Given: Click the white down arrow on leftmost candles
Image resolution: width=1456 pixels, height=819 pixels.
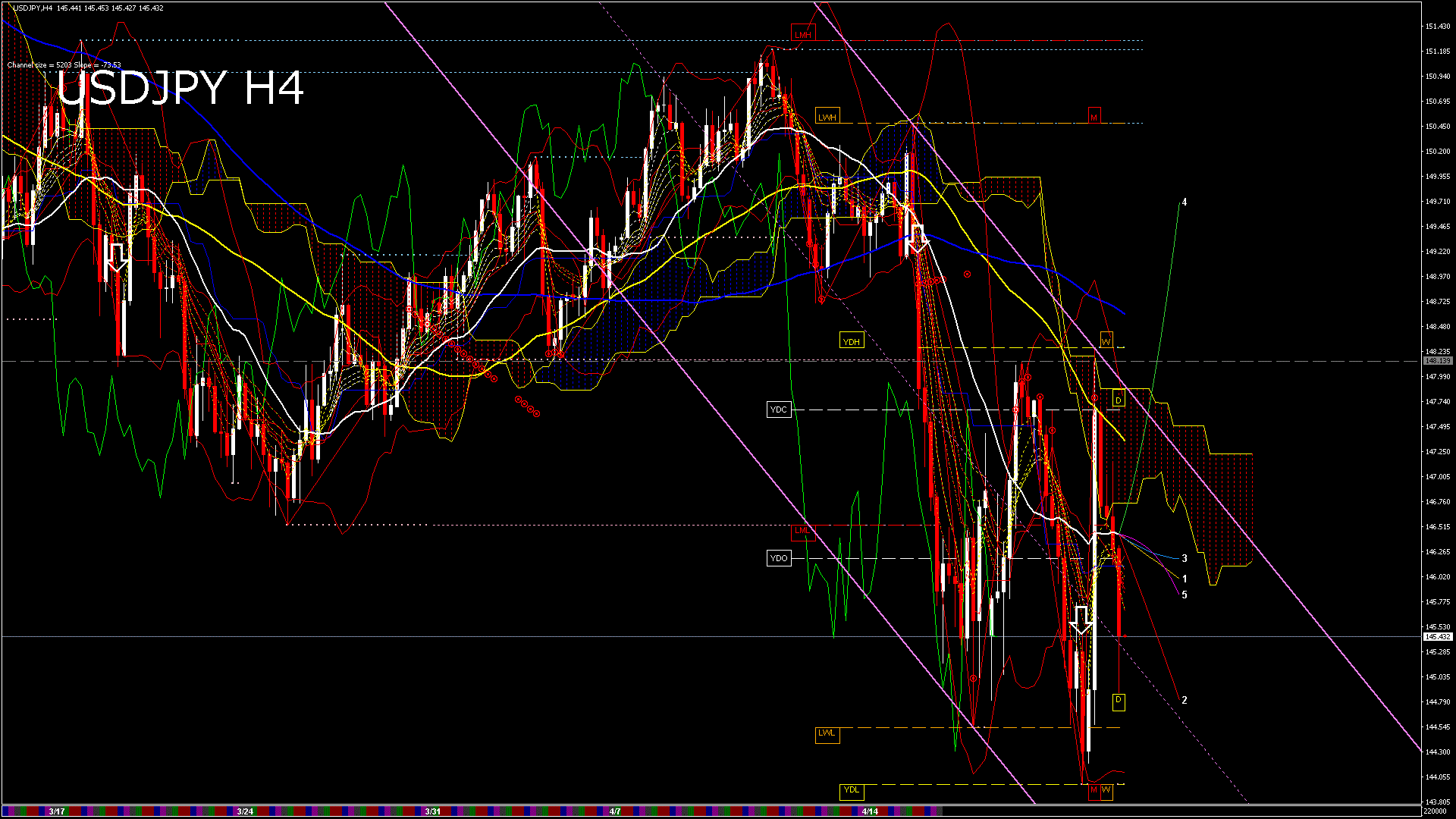Looking at the screenshot, I should click(117, 257).
